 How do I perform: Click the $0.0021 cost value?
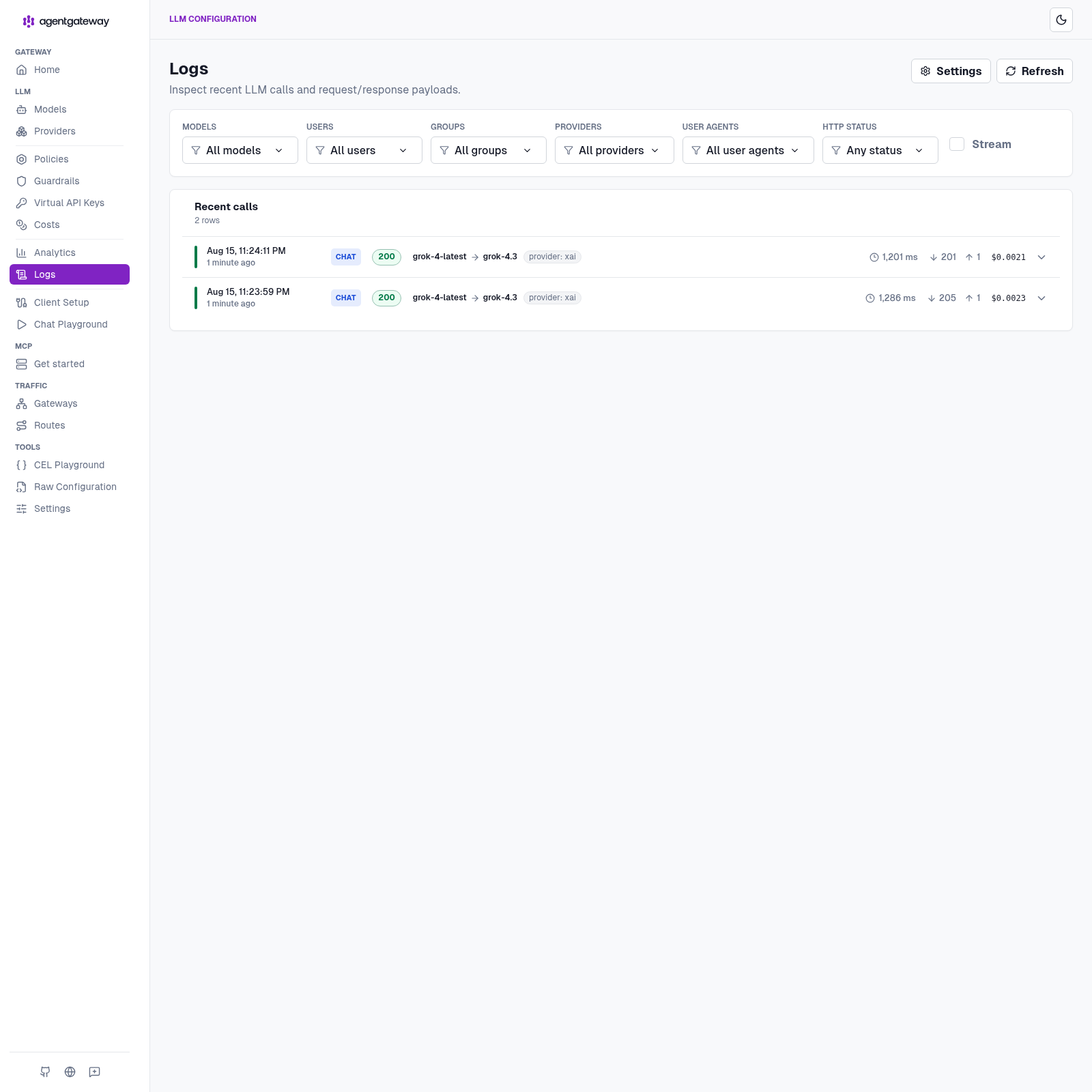pyautogui.click(x=1009, y=257)
